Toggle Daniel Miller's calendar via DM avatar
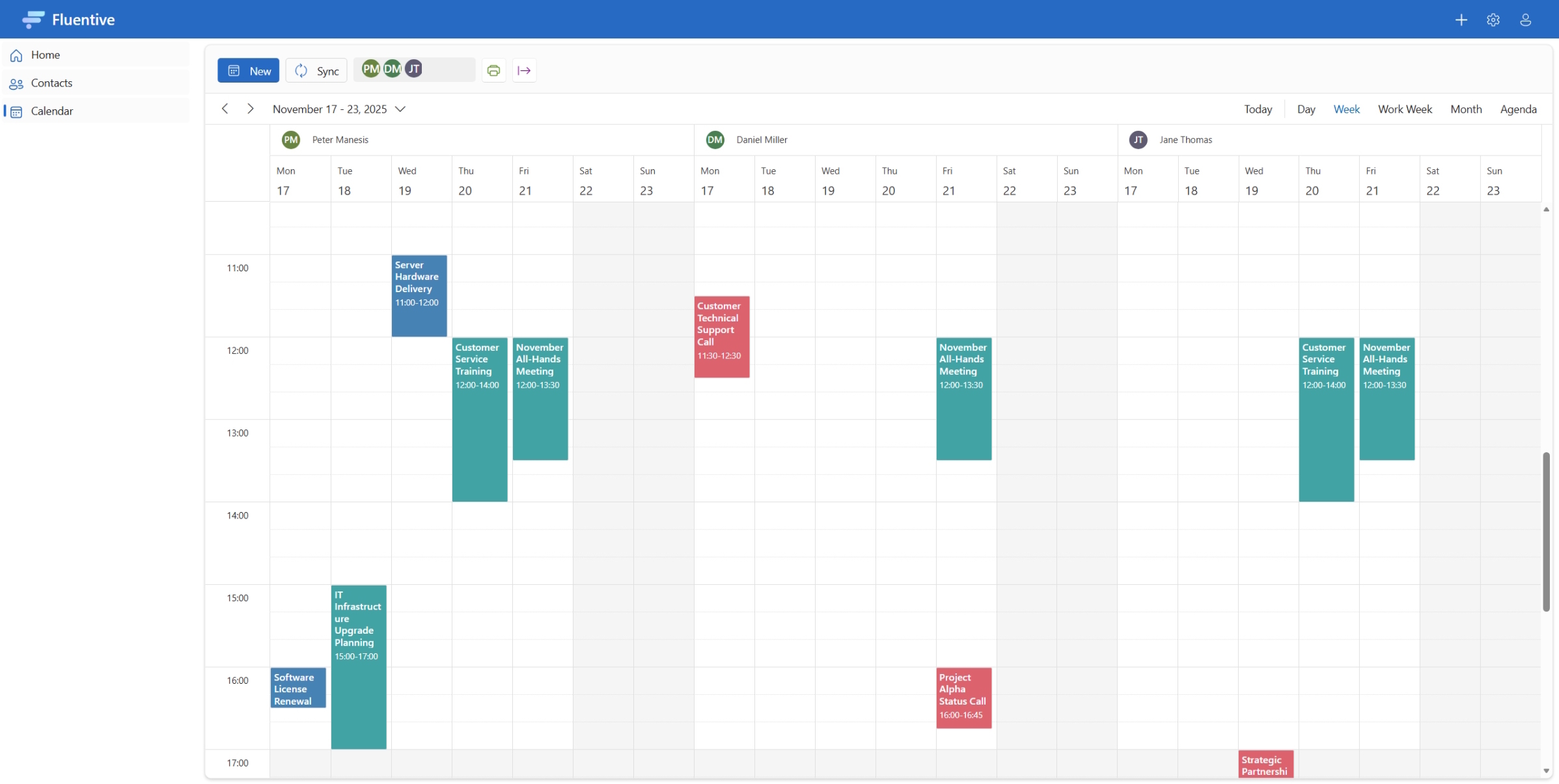Viewport: 1559px width, 784px height. pyautogui.click(x=392, y=68)
